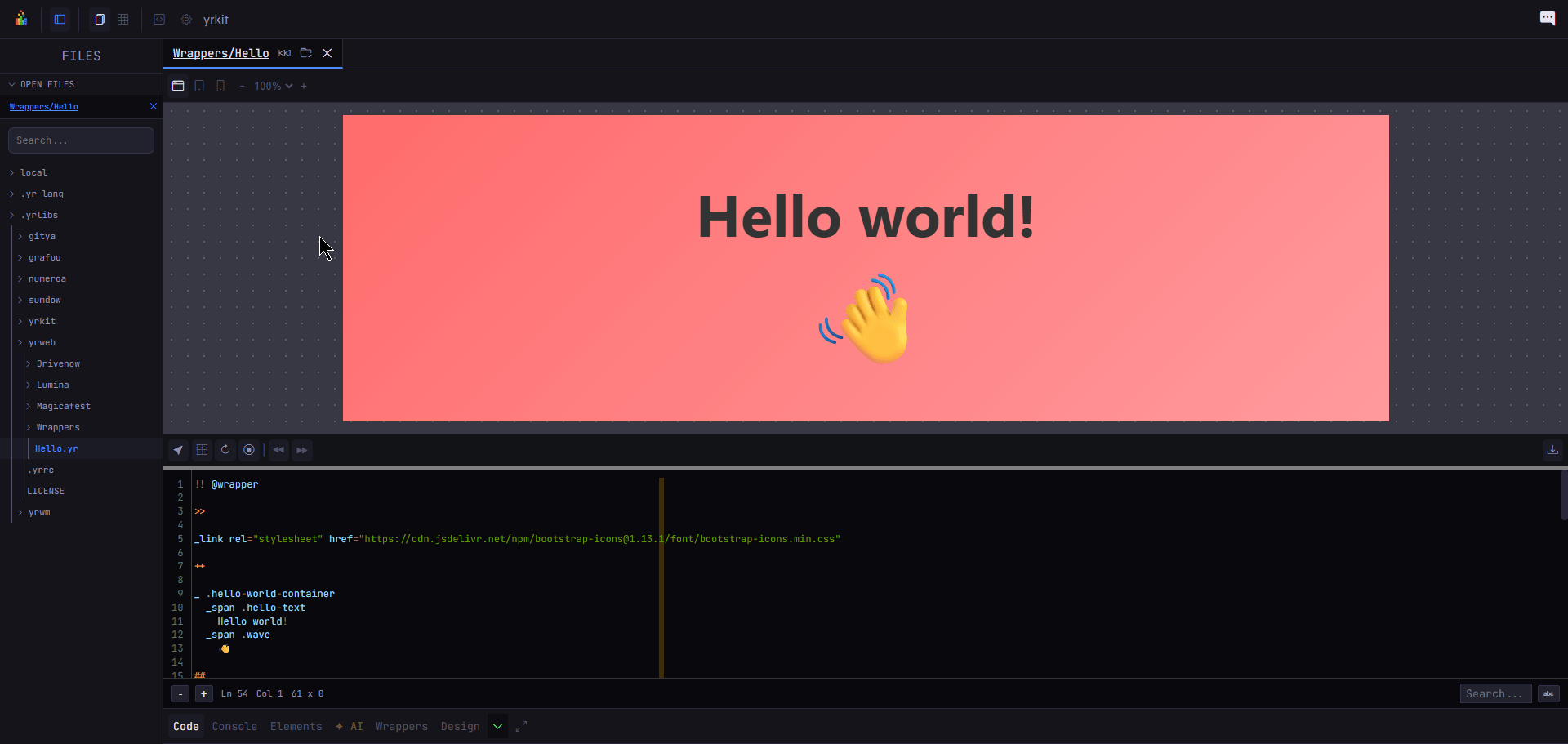
Task: Click the code brackets icon in top bar
Action: click(x=159, y=19)
